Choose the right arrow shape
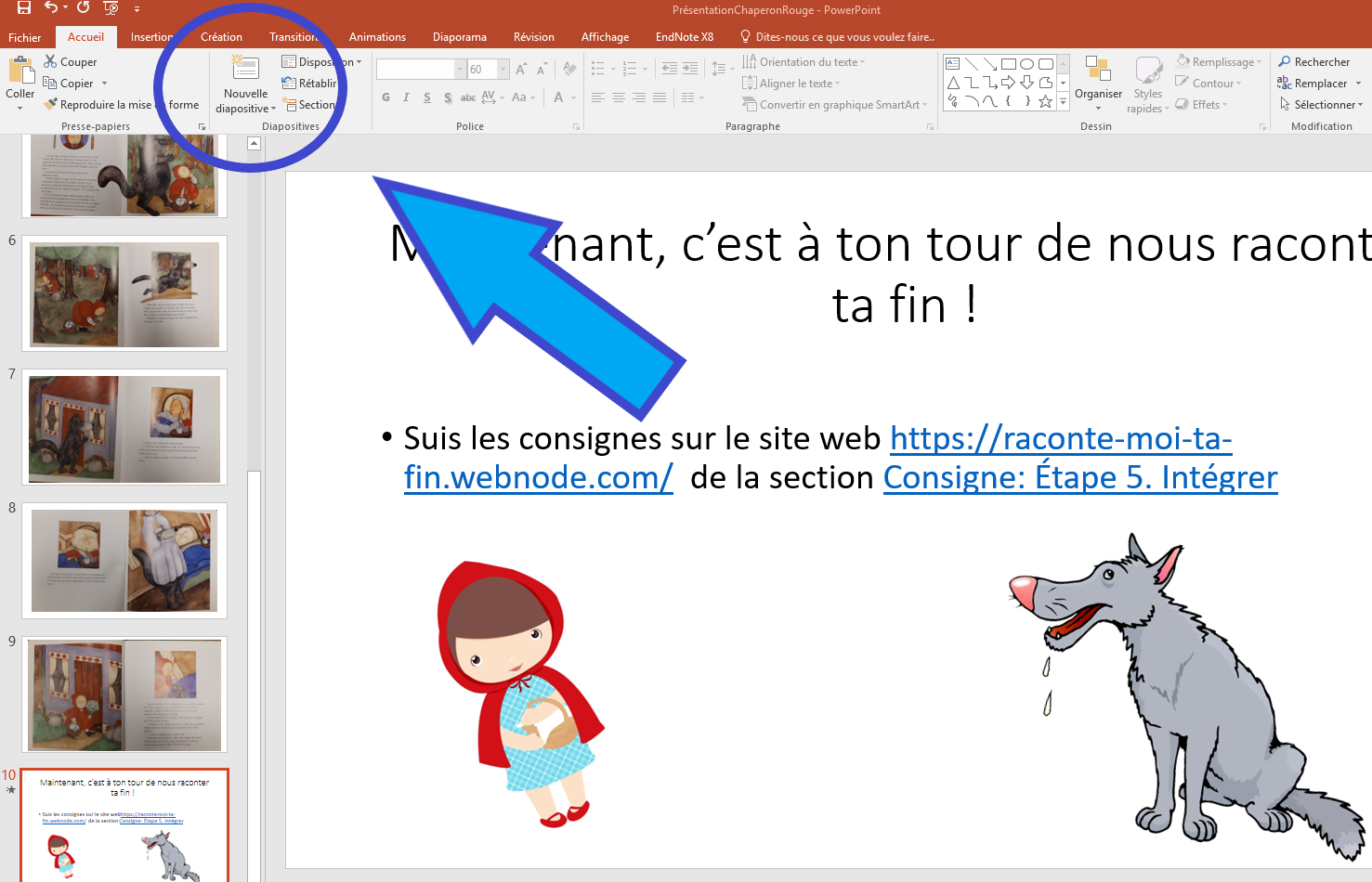This screenshot has width=1372, height=882. 1009,83
